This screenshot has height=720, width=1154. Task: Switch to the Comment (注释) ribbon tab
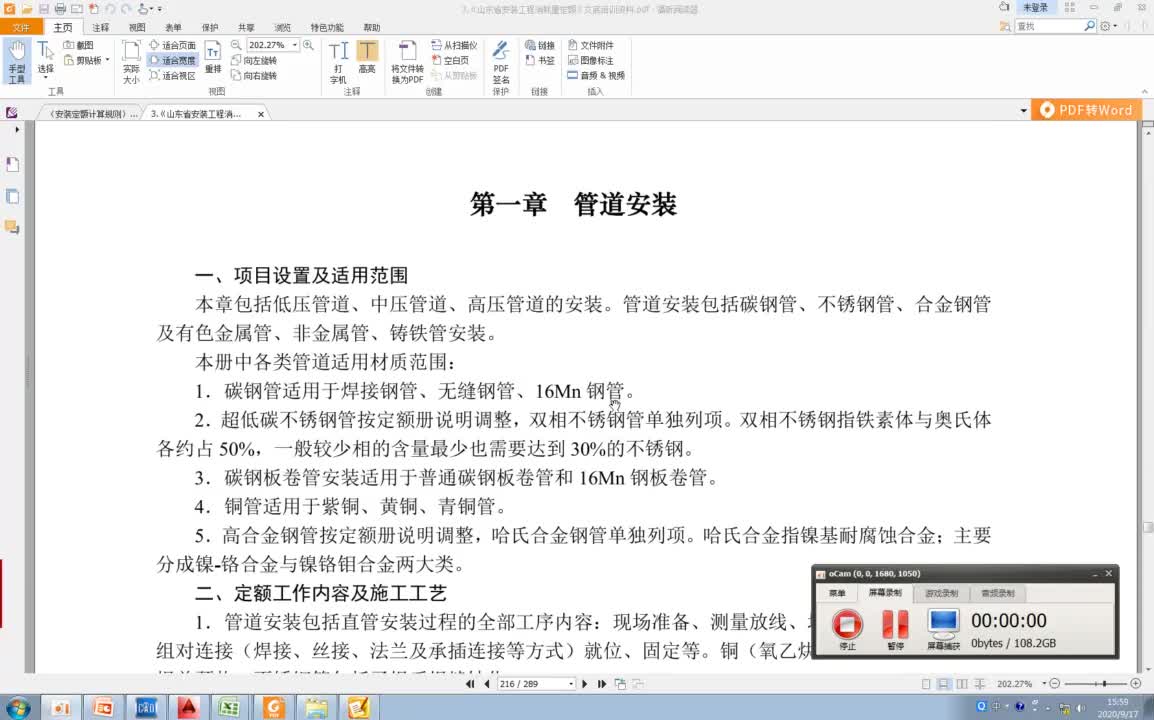tap(101, 27)
